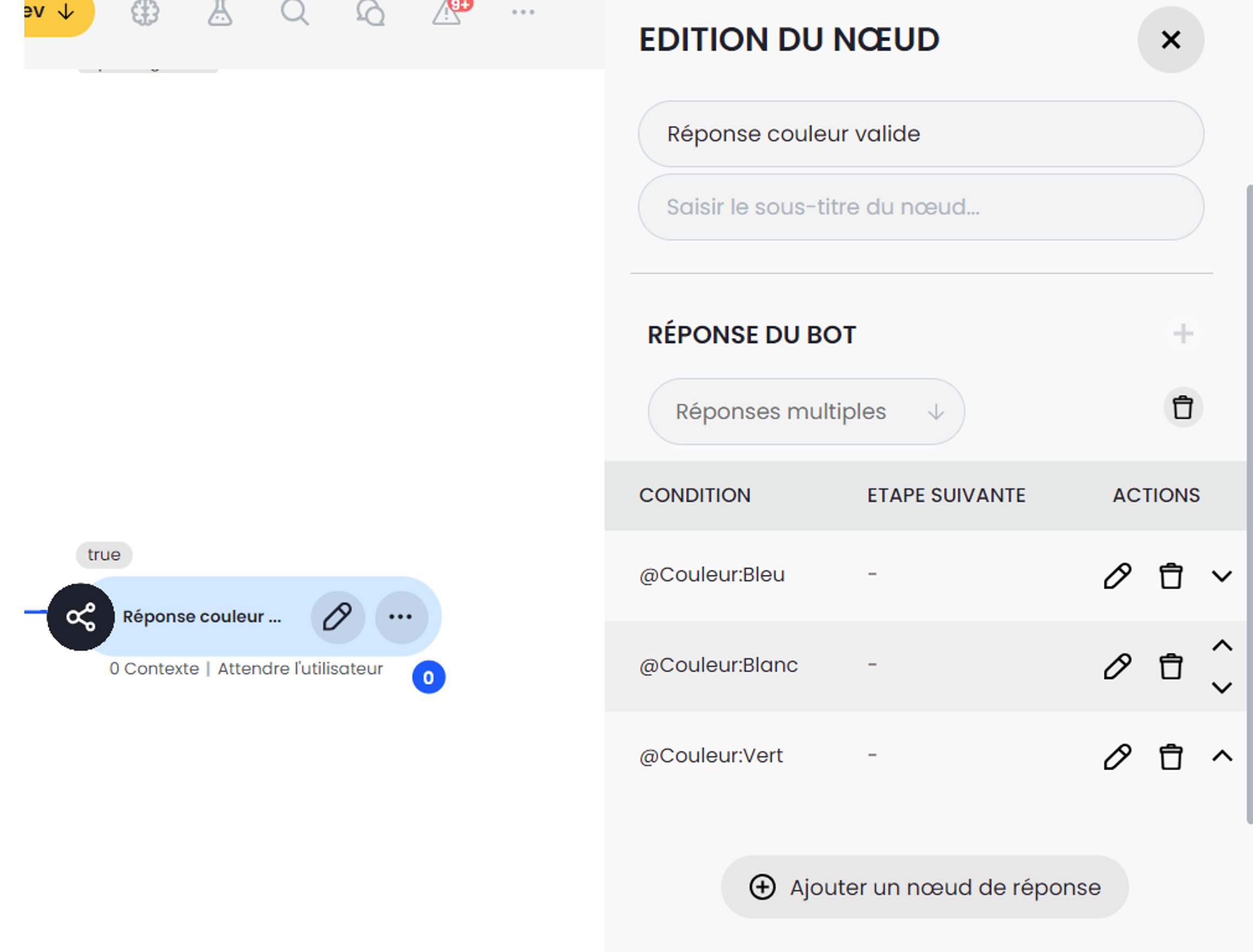1253x952 pixels.
Task: Click the node subtitle input field
Action: tap(920, 207)
